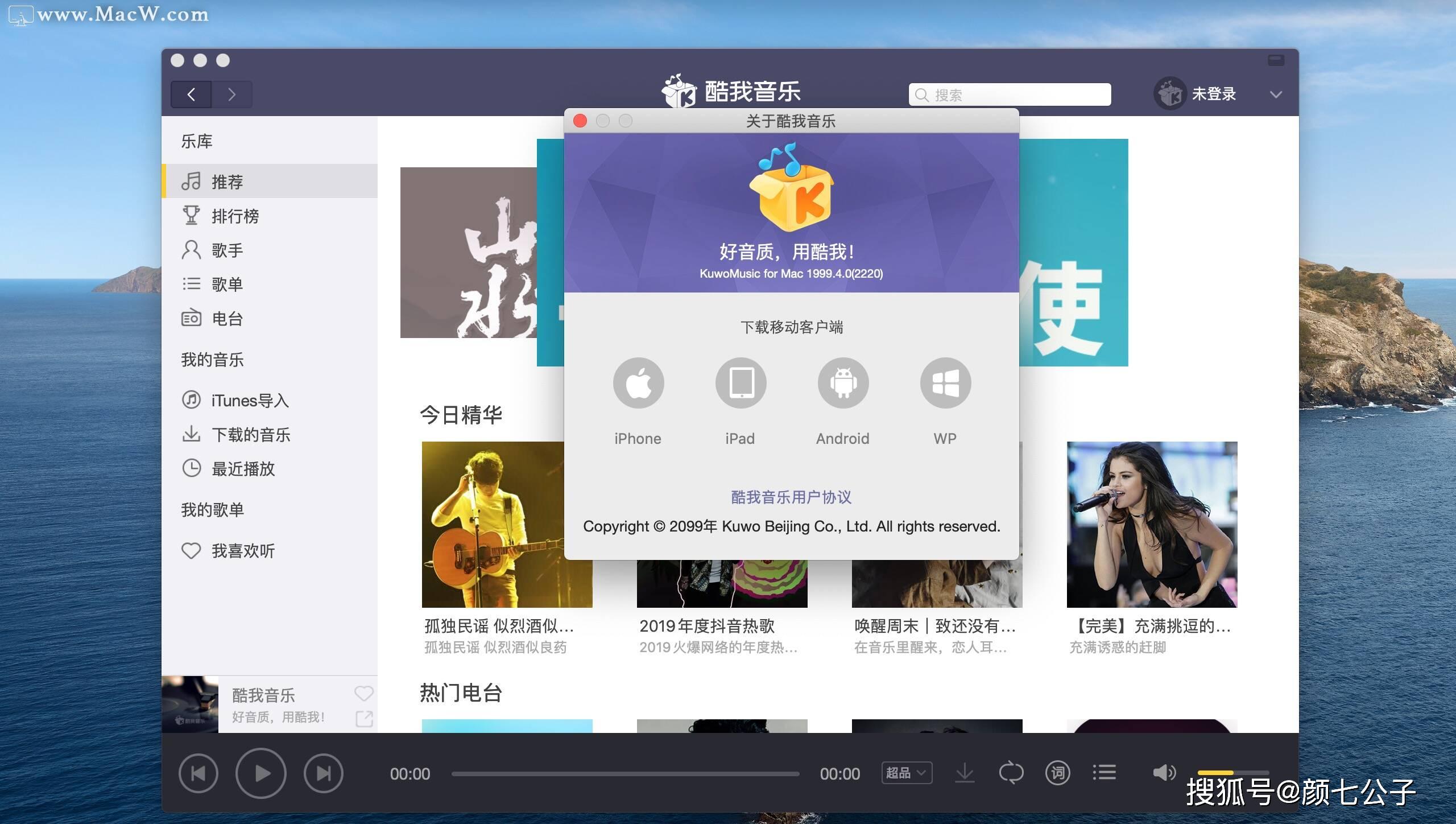This screenshot has height=824, width=1456.
Task: Click the 未登录 user avatar
Action: coord(1169,93)
